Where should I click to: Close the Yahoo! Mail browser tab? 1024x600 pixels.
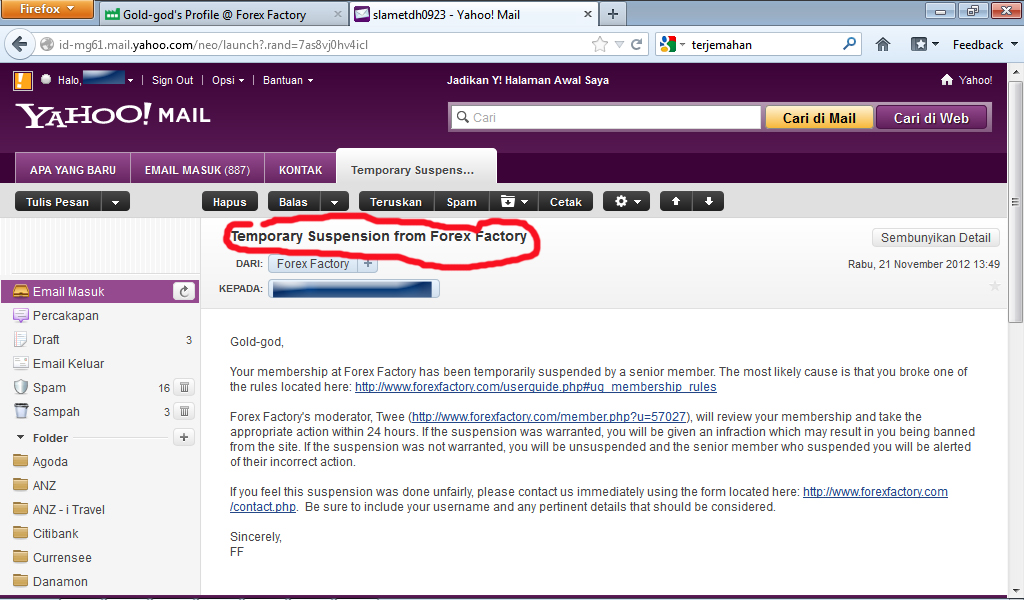click(x=587, y=14)
